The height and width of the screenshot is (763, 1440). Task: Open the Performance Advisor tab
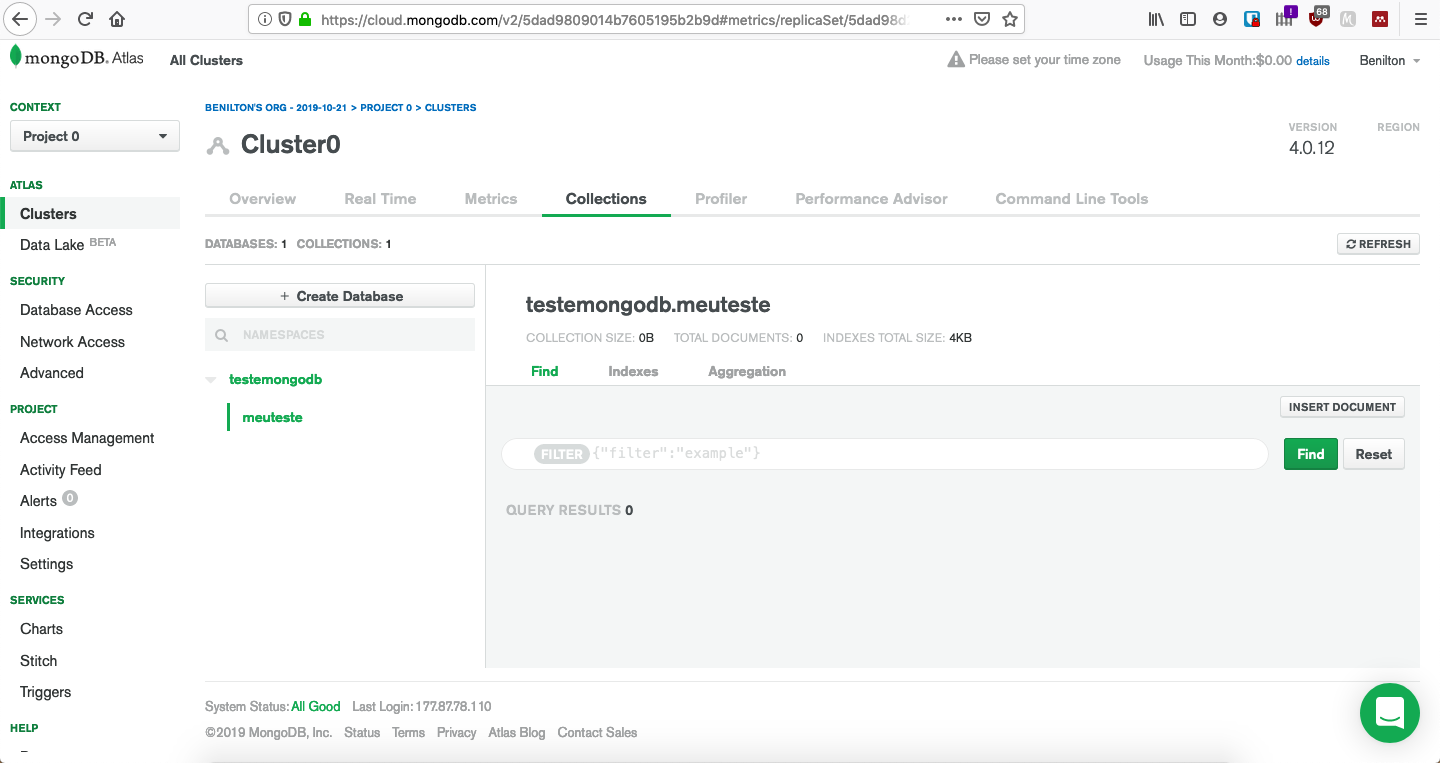pos(871,199)
